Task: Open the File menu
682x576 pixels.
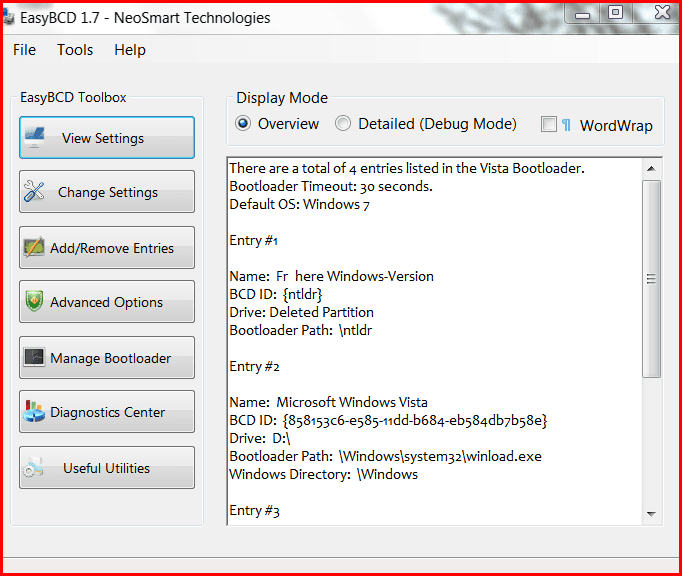Action: point(24,50)
